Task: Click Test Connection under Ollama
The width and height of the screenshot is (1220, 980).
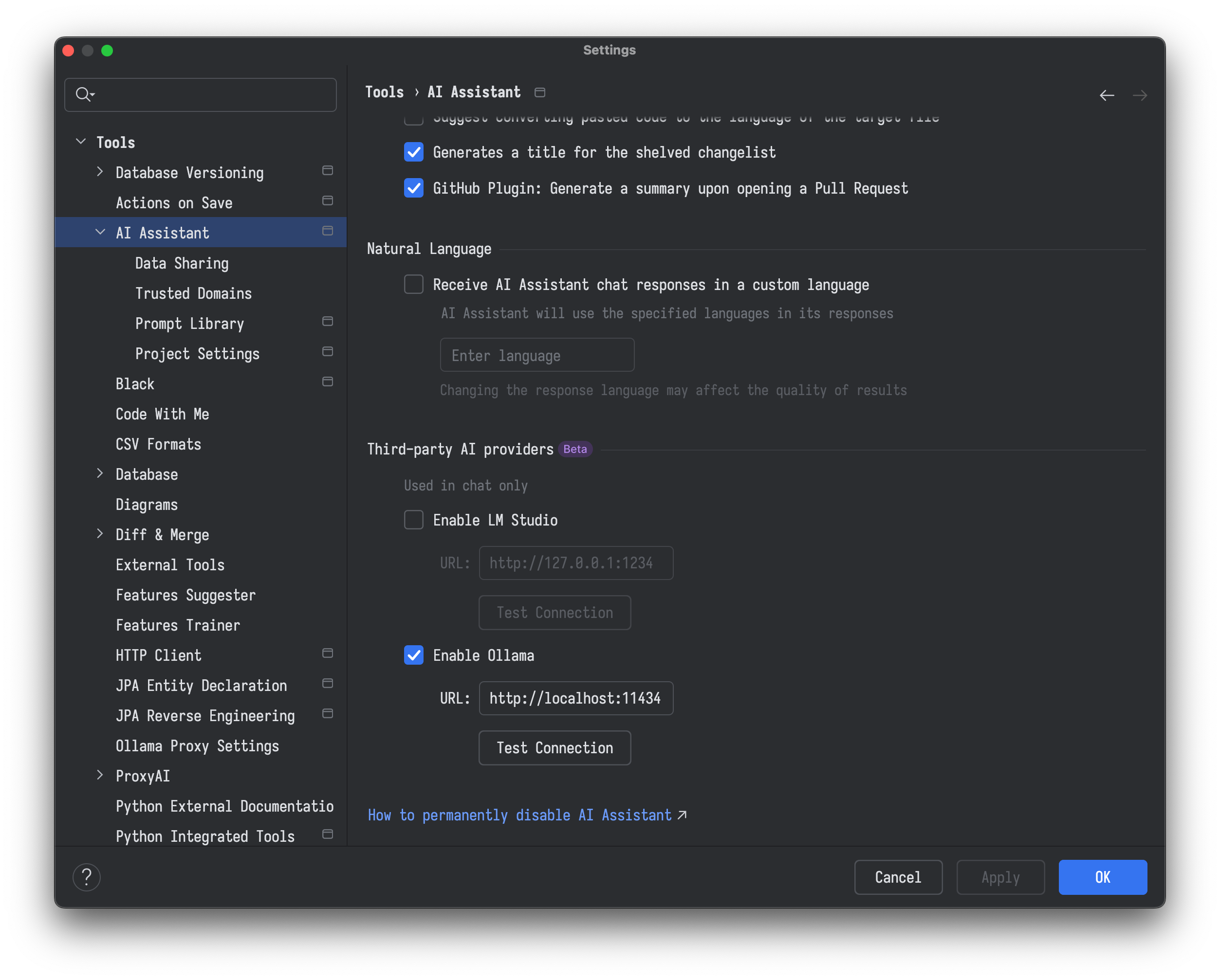Action: (555, 747)
